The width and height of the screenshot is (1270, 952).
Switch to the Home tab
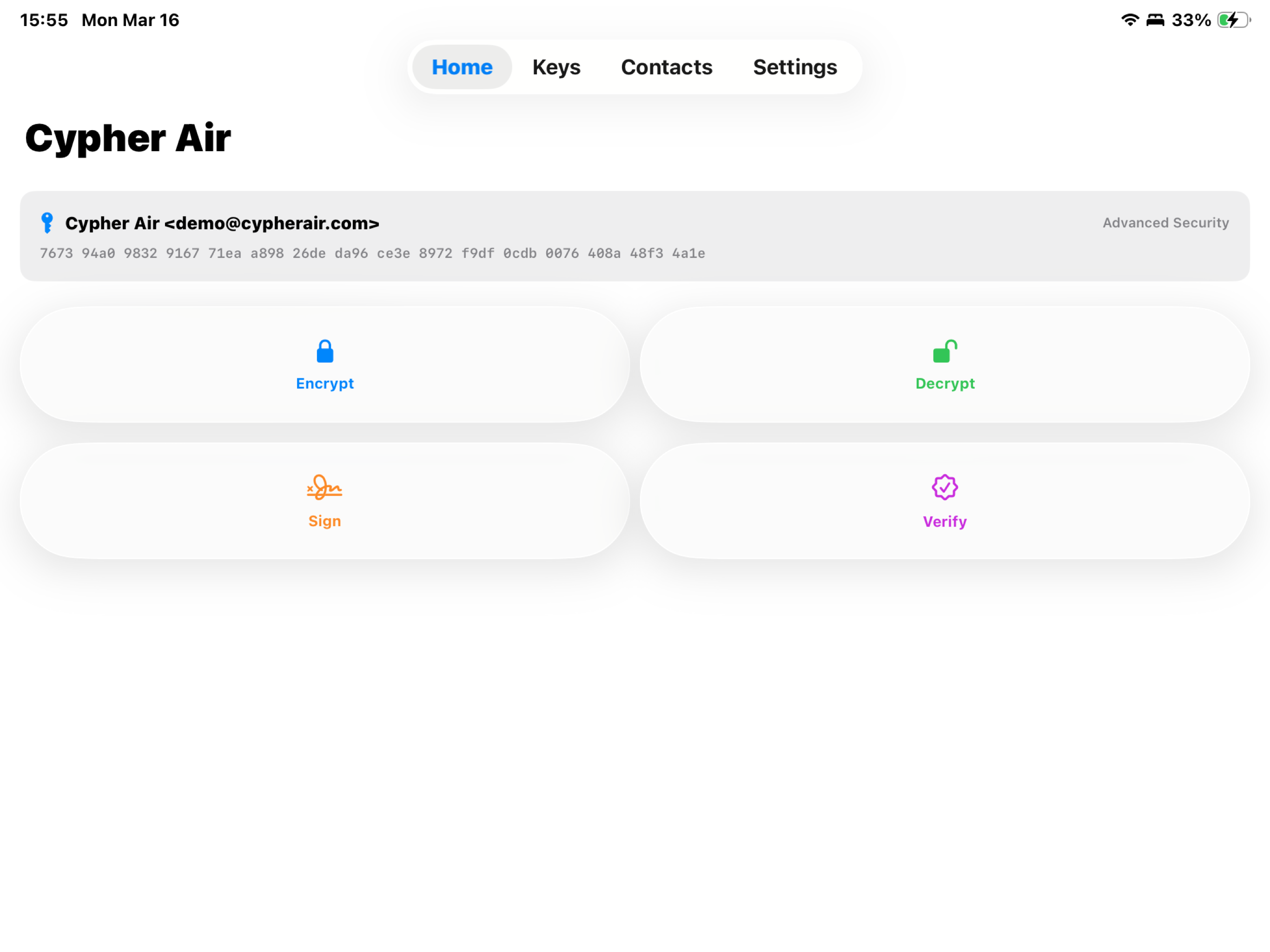click(462, 67)
